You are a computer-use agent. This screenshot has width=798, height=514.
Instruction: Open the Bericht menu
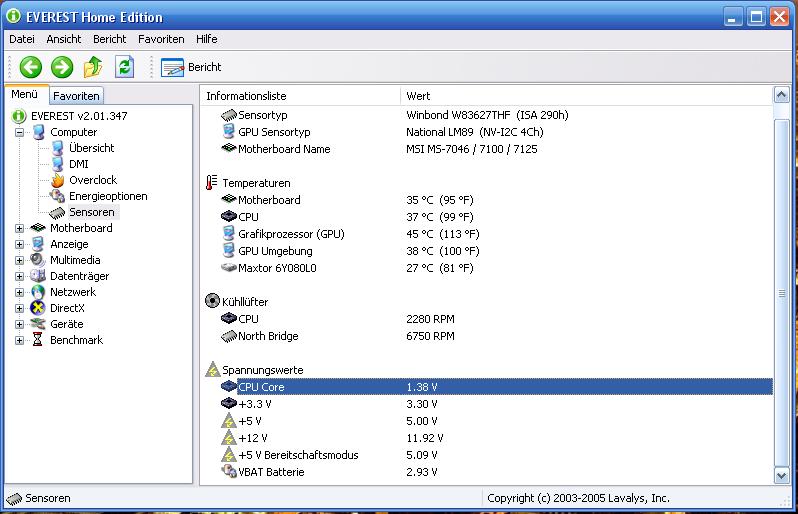109,39
